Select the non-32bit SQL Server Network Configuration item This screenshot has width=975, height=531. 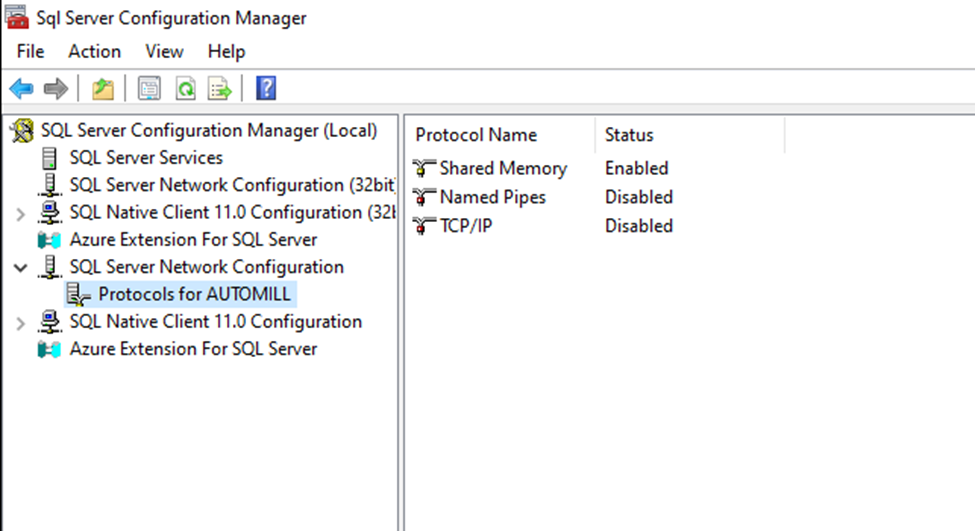206,267
